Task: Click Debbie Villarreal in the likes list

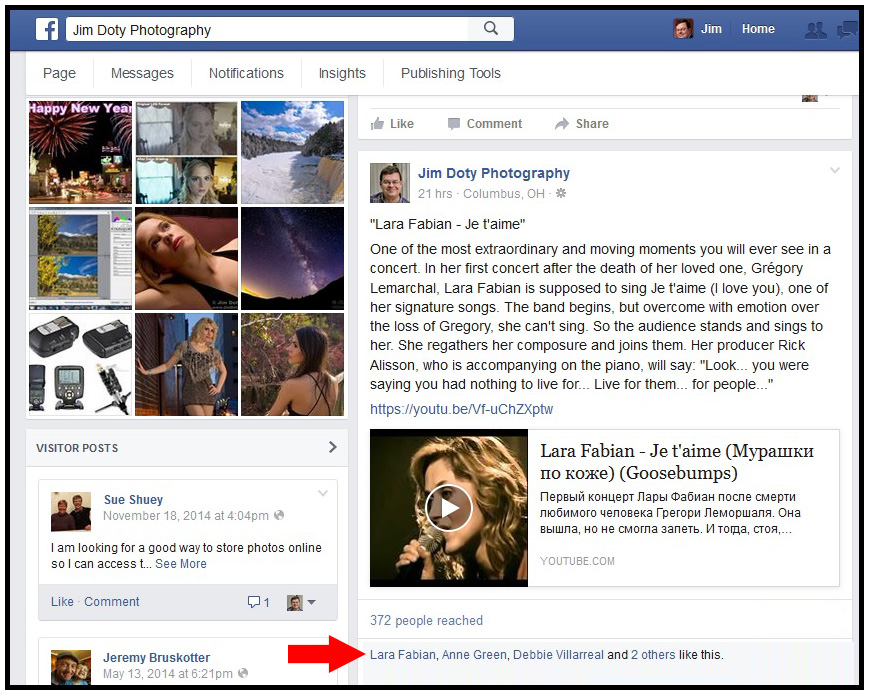Action: (x=558, y=655)
